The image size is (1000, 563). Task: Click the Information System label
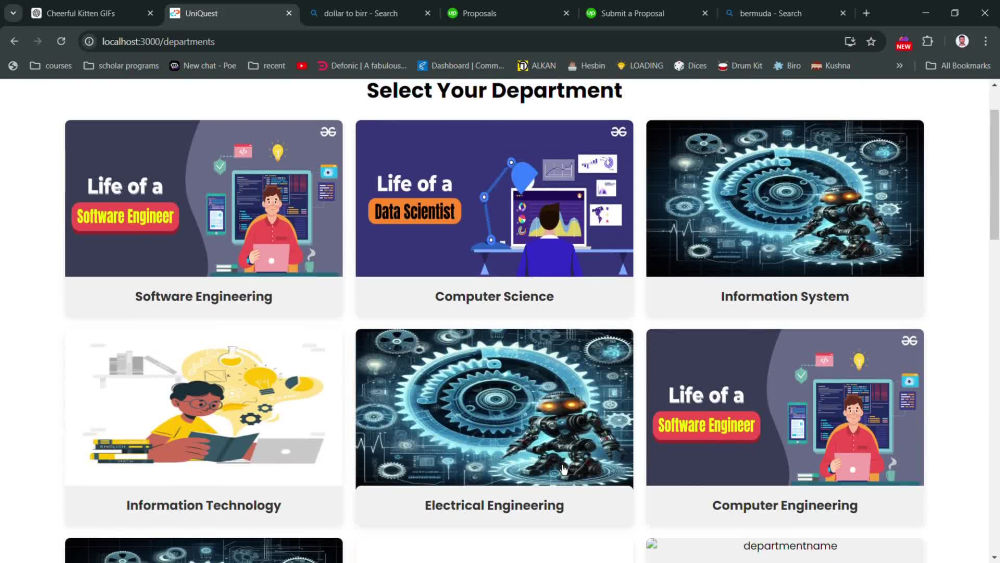784,296
